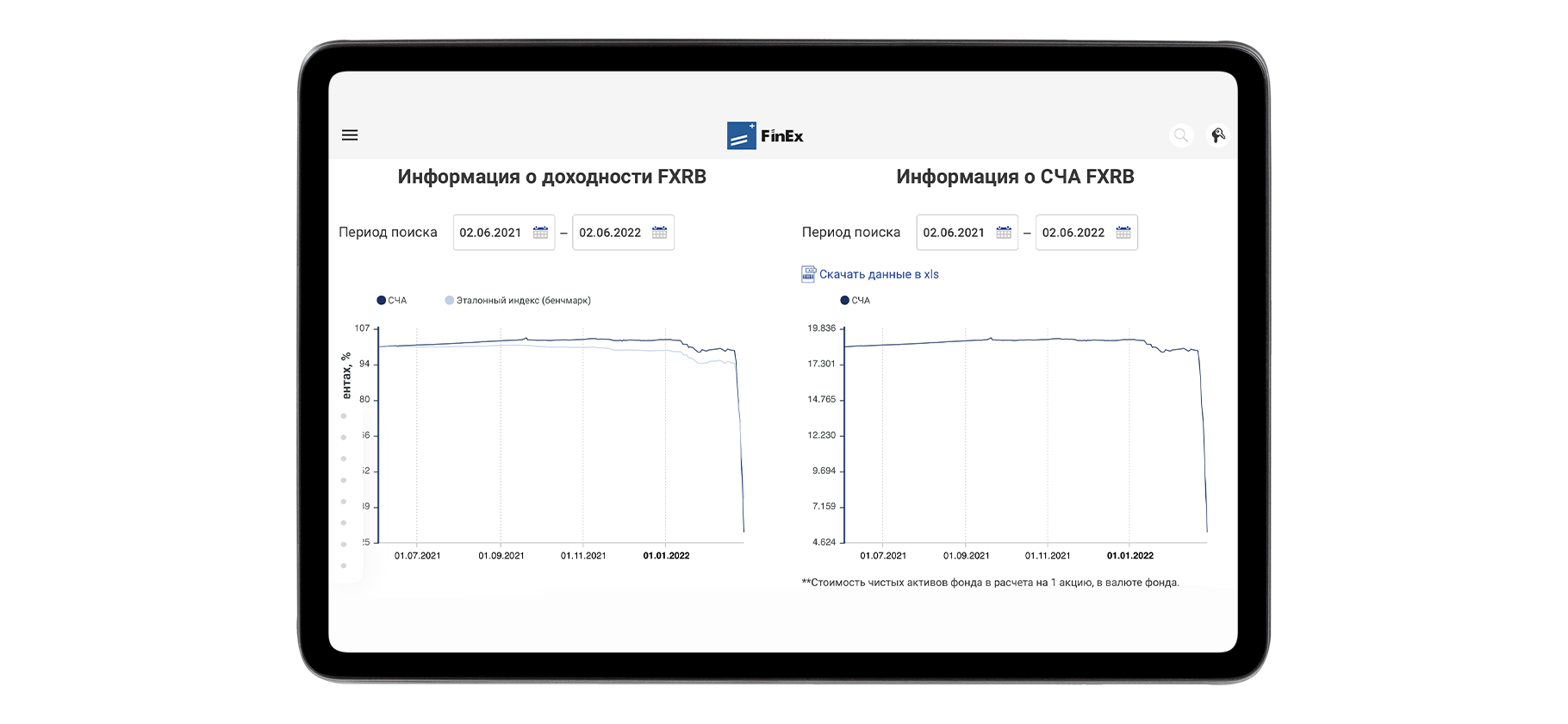Open calendar for NAV start date 02.06.2021
The height and width of the screenshot is (724, 1568).
point(1004,233)
